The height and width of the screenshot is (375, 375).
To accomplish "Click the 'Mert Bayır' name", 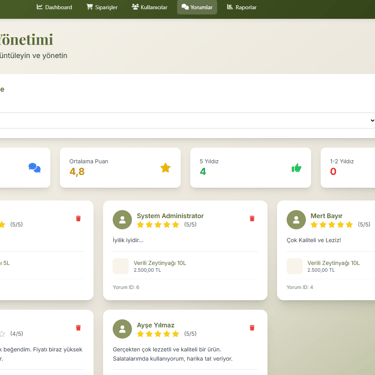I will pyautogui.click(x=326, y=216).
